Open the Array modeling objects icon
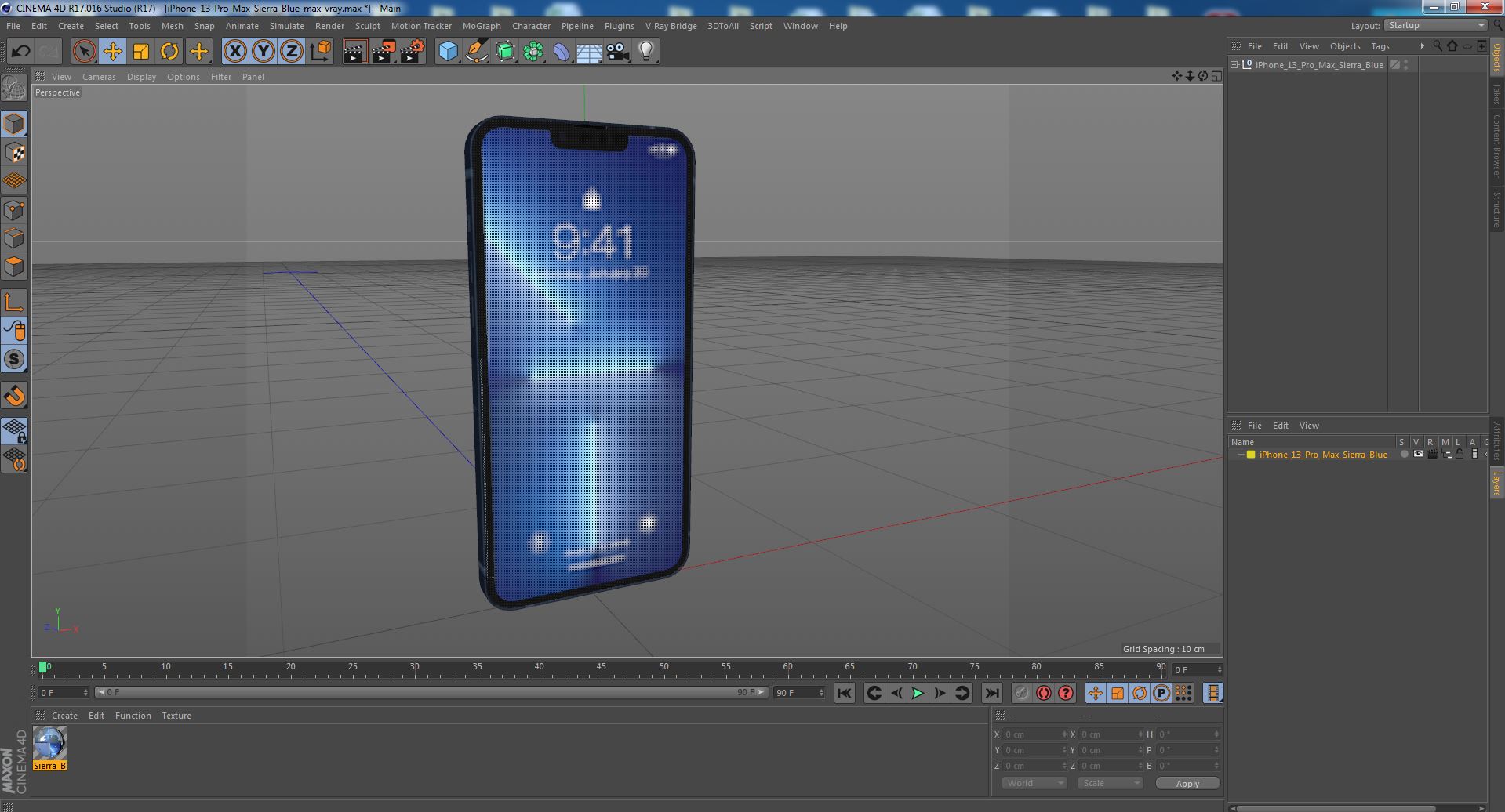This screenshot has height=812, width=1505. click(533, 52)
